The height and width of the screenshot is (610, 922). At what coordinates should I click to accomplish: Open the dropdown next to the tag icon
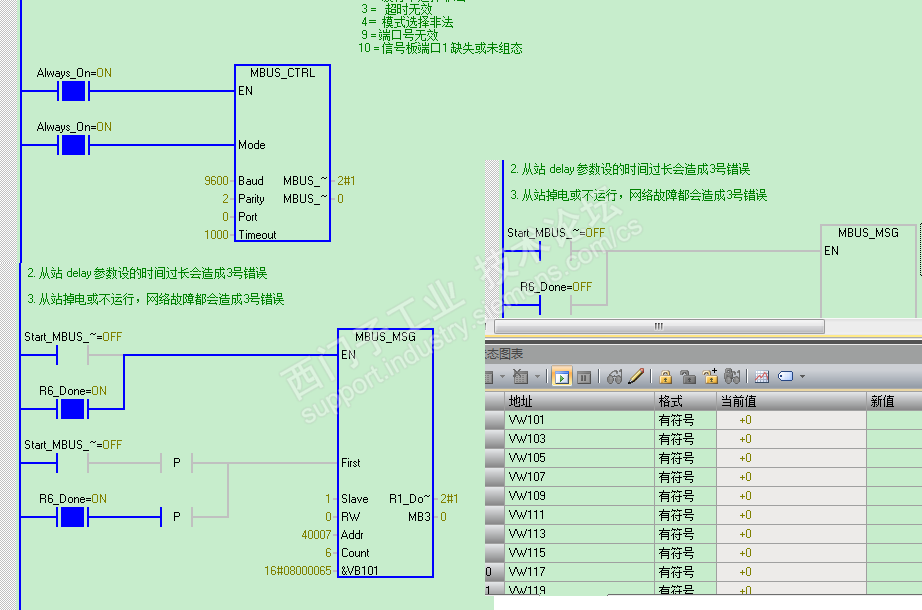point(803,377)
